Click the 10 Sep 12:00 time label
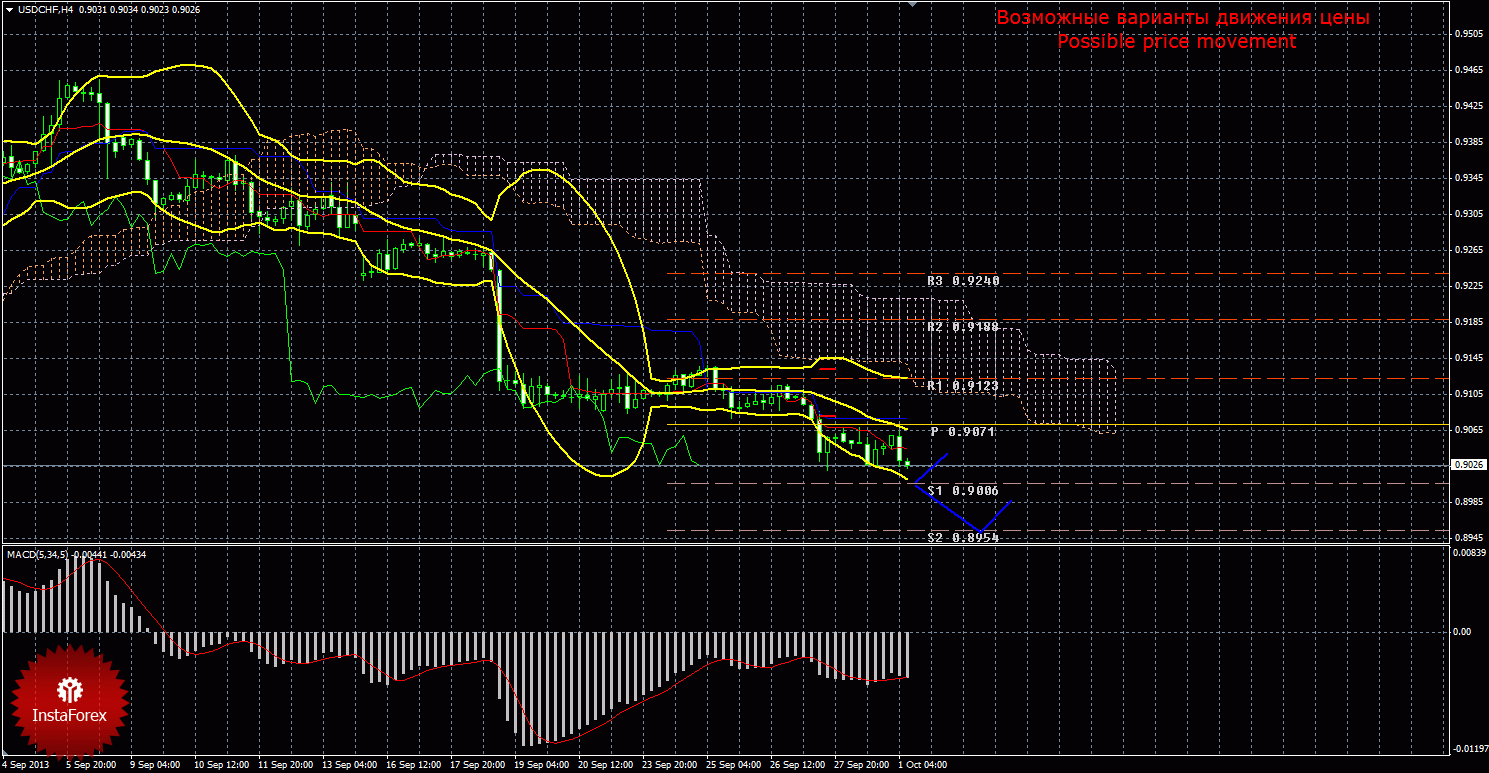Viewport: 1489px width, 773px height. pos(220,765)
